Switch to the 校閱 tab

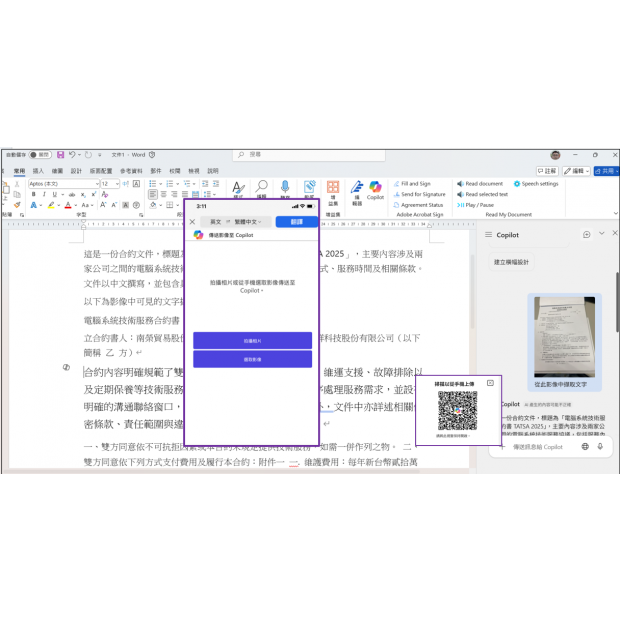click(x=175, y=171)
